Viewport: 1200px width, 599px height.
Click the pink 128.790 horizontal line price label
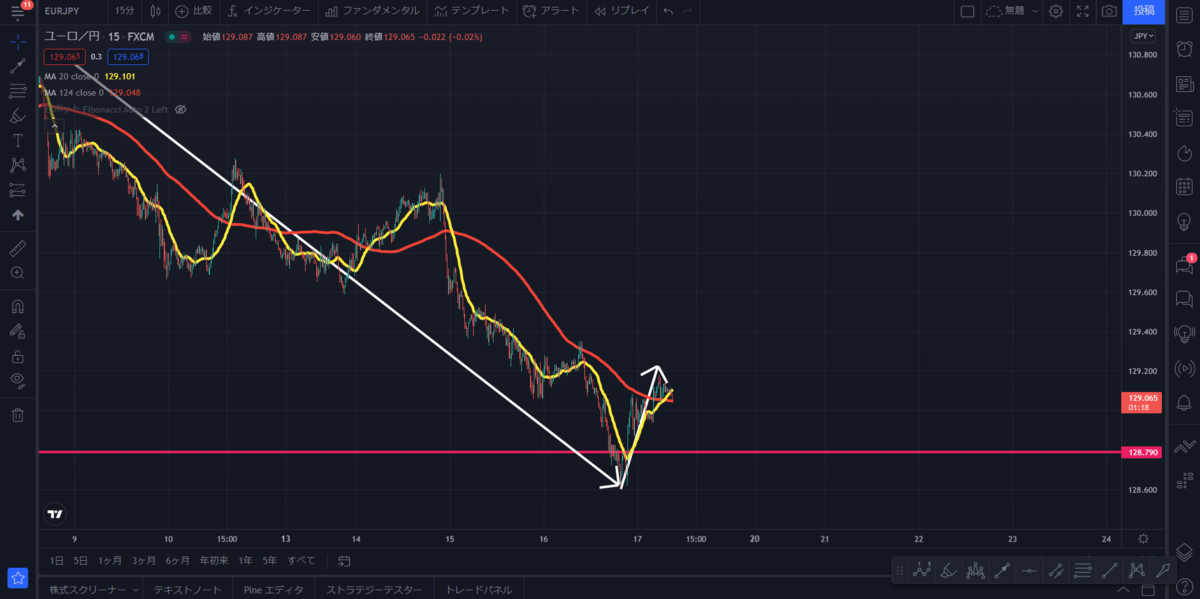1143,452
